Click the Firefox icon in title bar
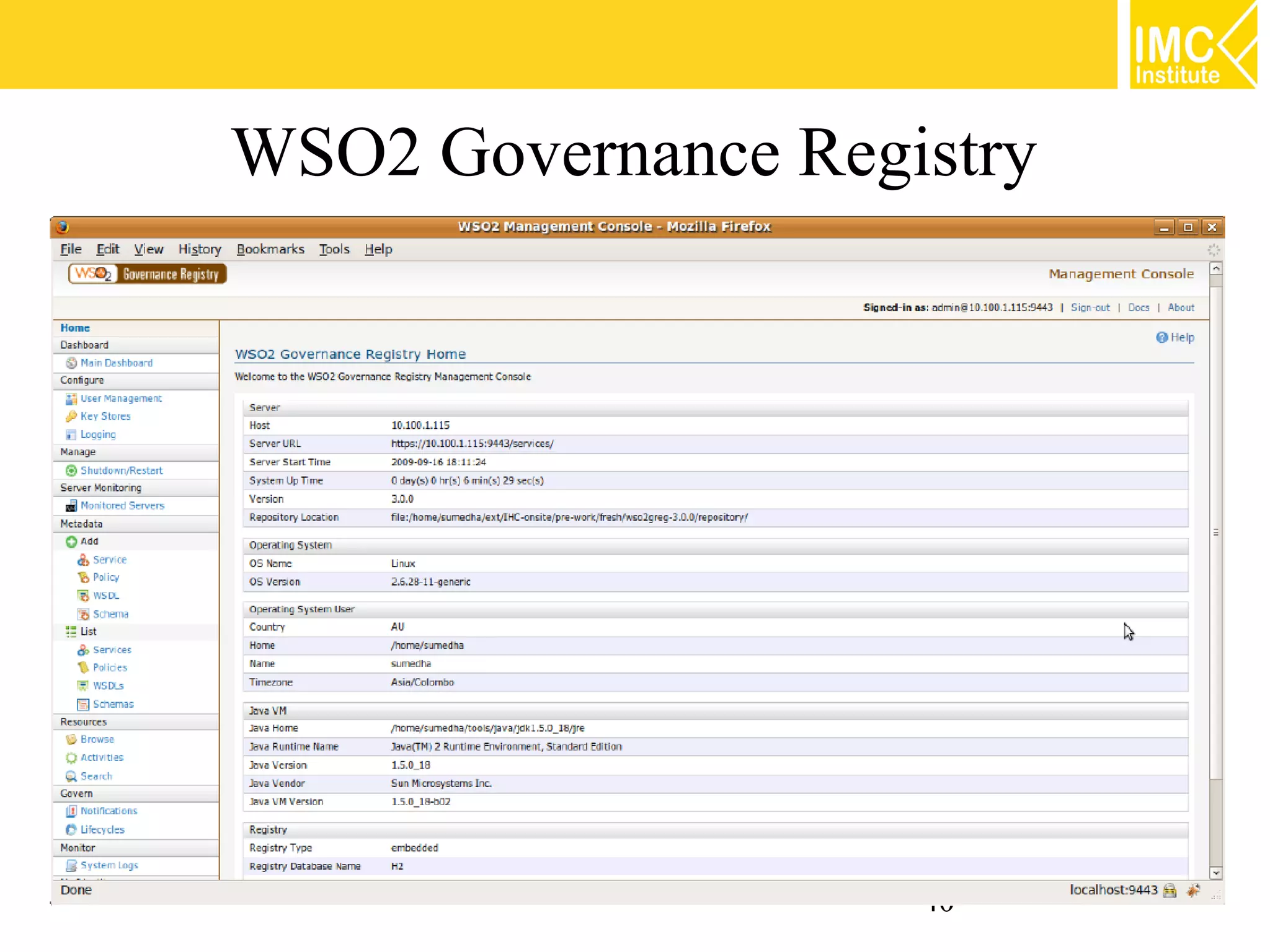 62,227
